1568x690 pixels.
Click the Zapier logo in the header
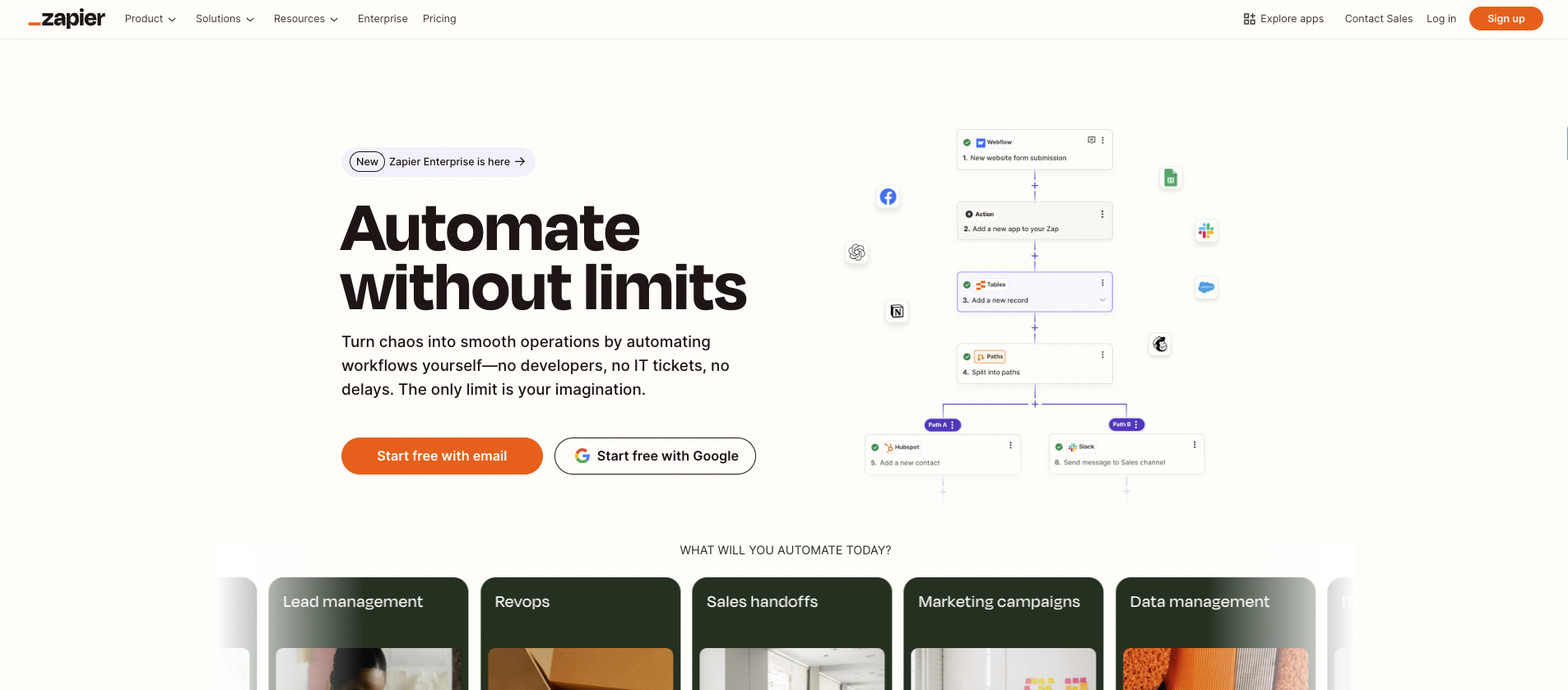pyautogui.click(x=67, y=18)
